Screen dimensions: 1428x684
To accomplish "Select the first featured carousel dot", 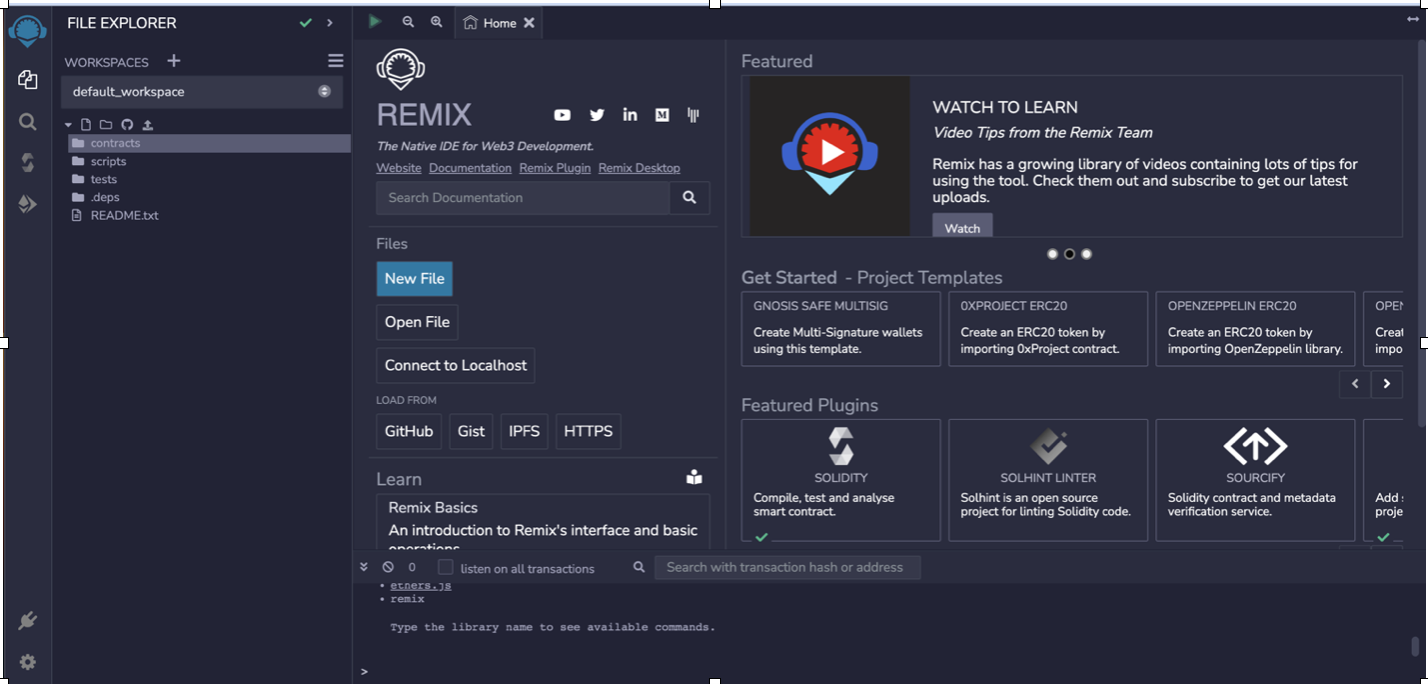I will click(1052, 254).
